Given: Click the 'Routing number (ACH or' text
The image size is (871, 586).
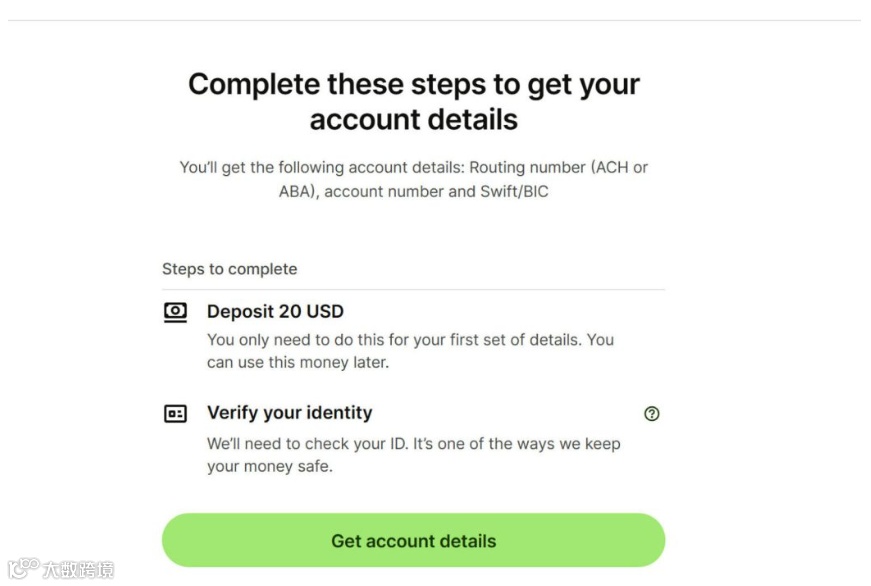Looking at the screenshot, I should coord(558,167).
